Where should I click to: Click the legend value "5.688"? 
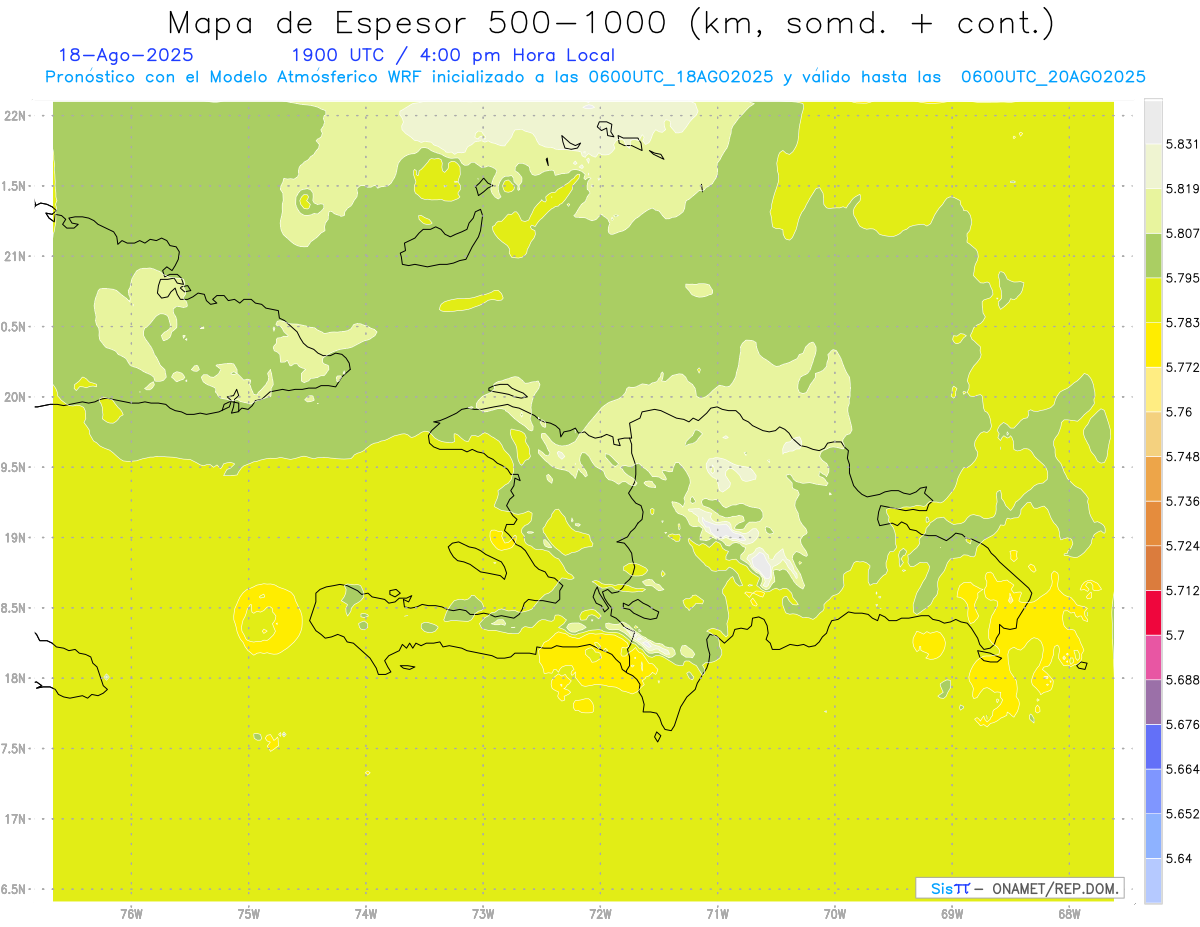1182,680
